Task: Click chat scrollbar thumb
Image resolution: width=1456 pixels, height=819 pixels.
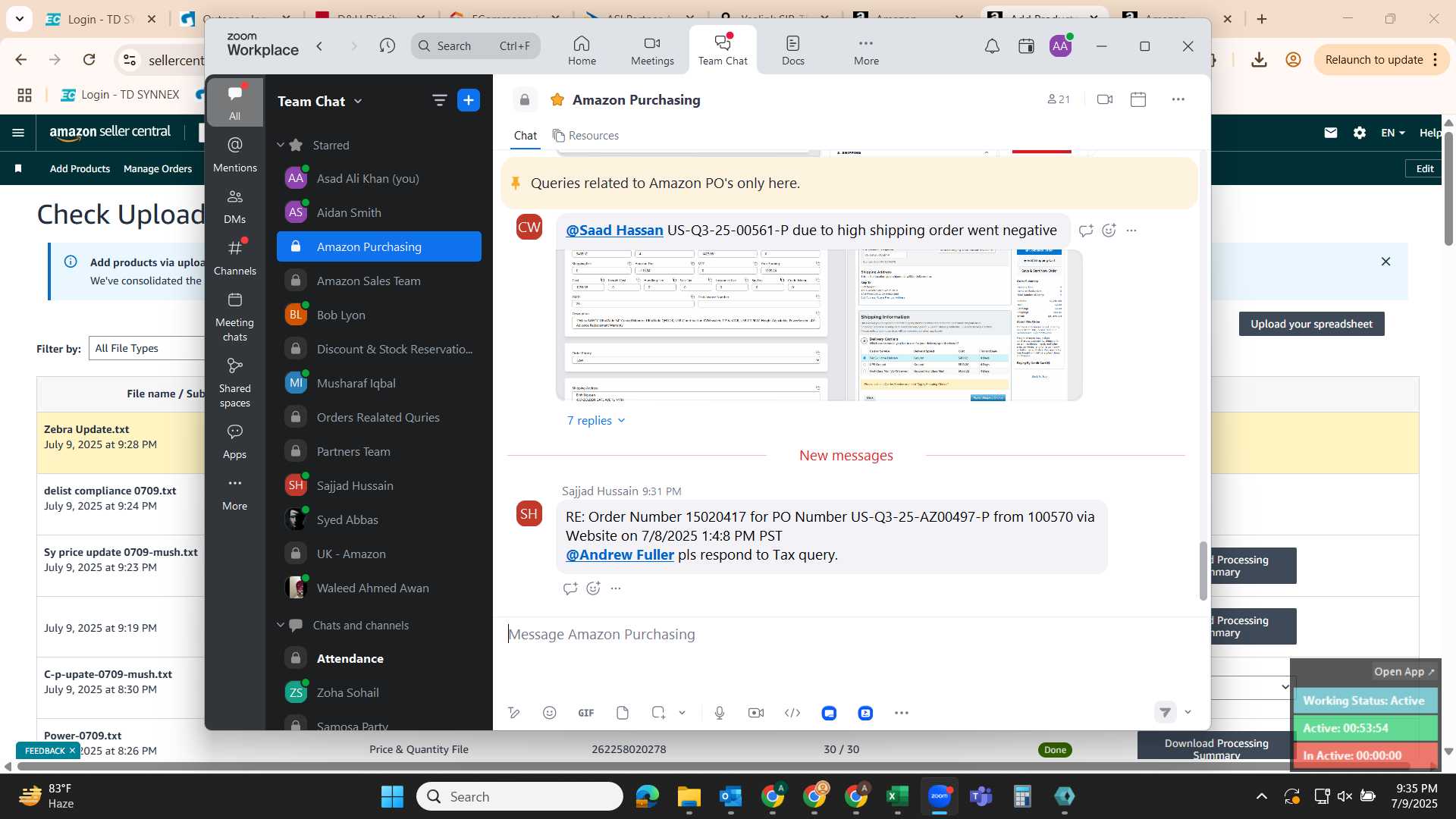Action: (x=1203, y=570)
